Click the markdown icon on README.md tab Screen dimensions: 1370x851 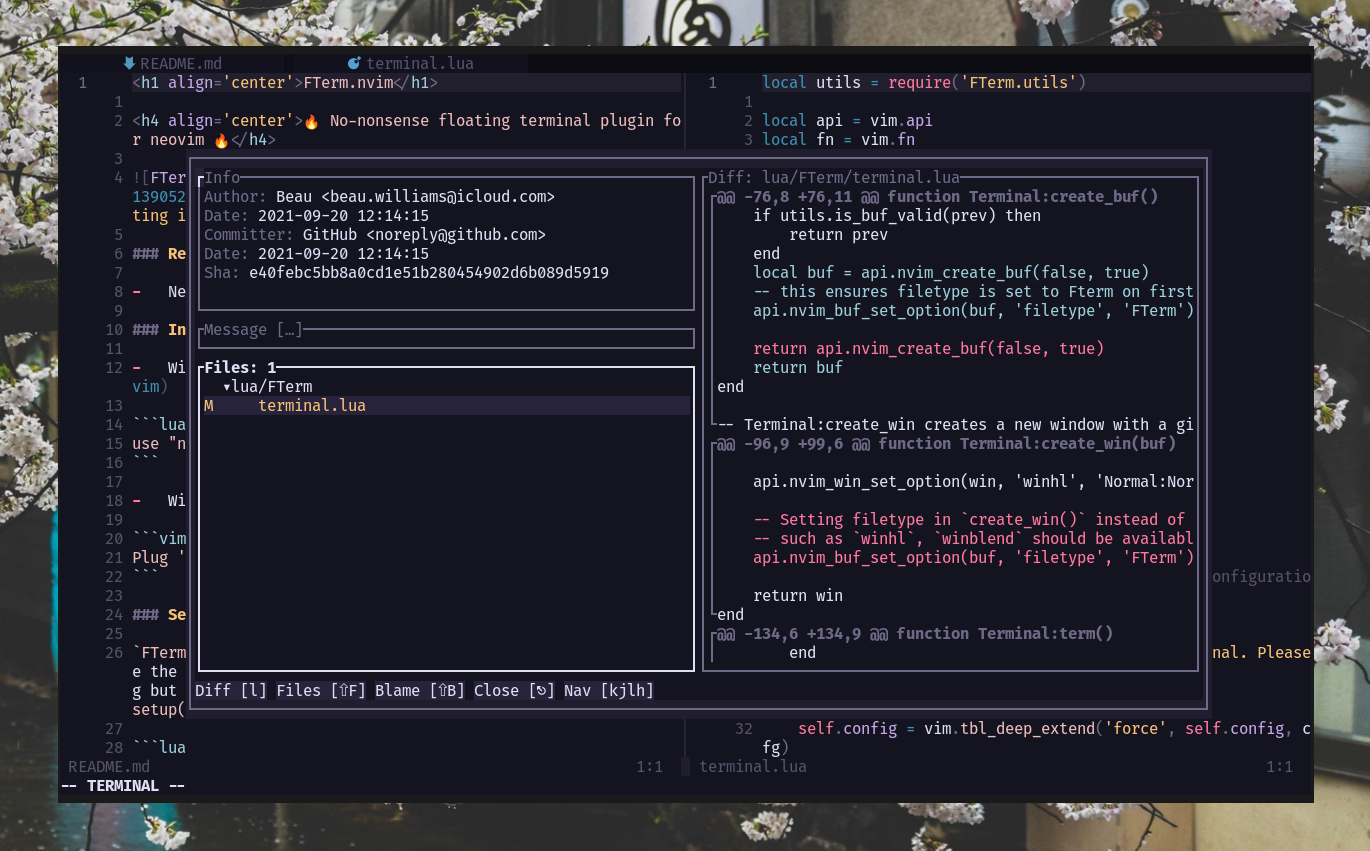(129, 63)
